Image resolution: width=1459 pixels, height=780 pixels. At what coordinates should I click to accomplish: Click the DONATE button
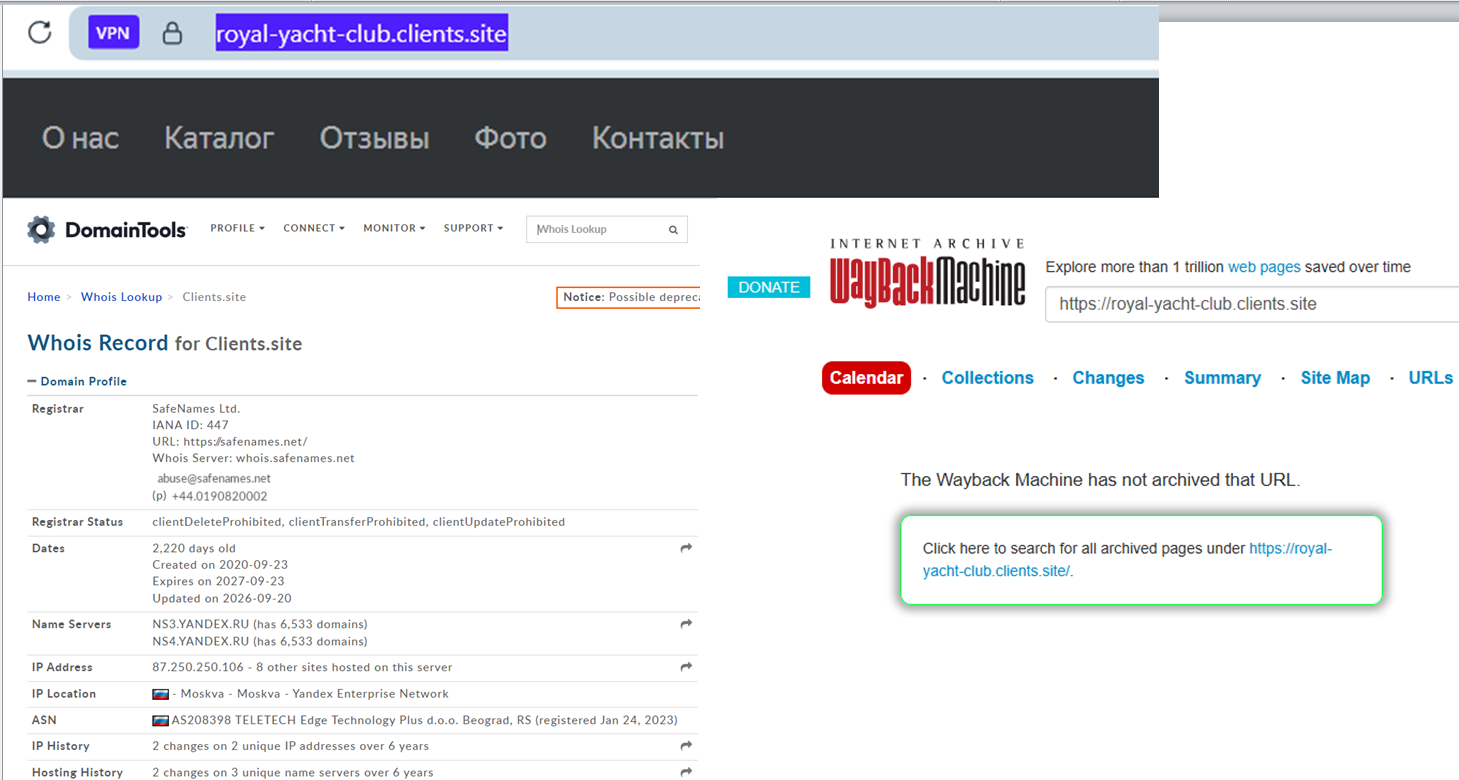coord(769,287)
